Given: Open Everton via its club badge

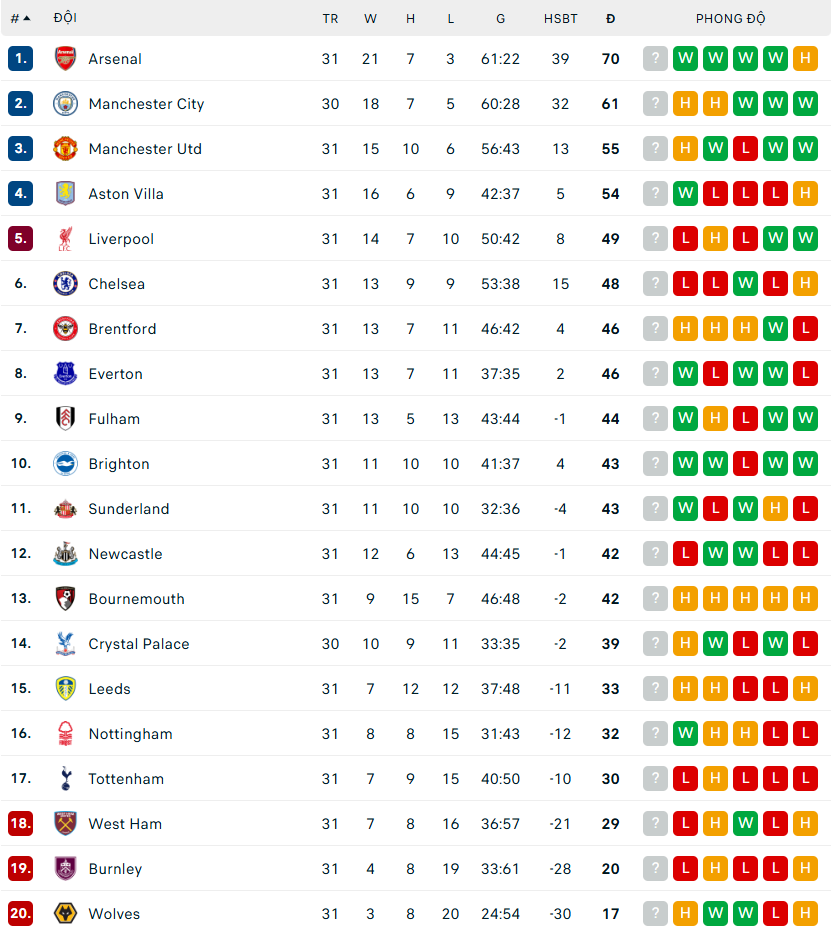Looking at the screenshot, I should 65,373.
